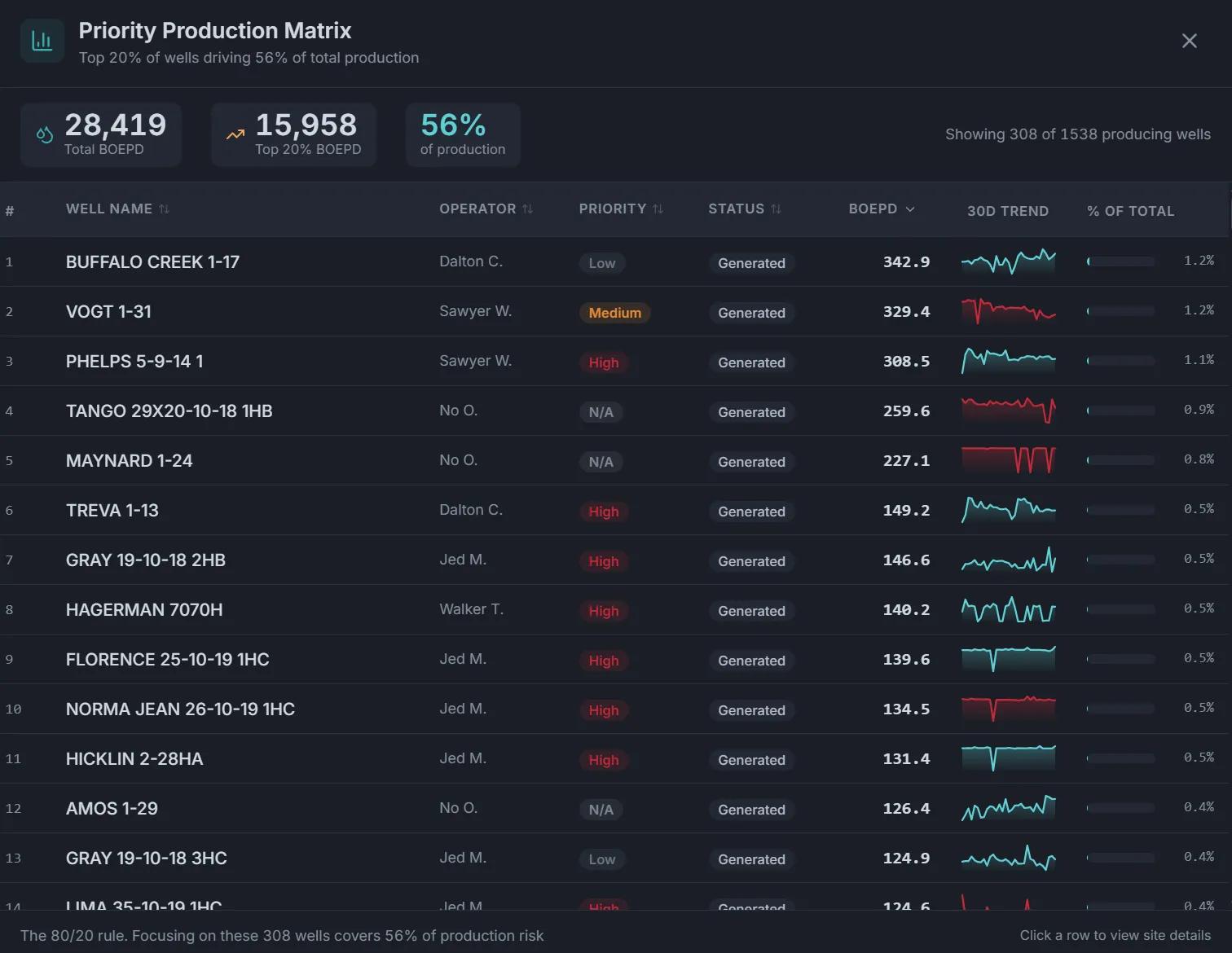Open the FLORENCE 25-10-19 1HC well row

[616, 659]
